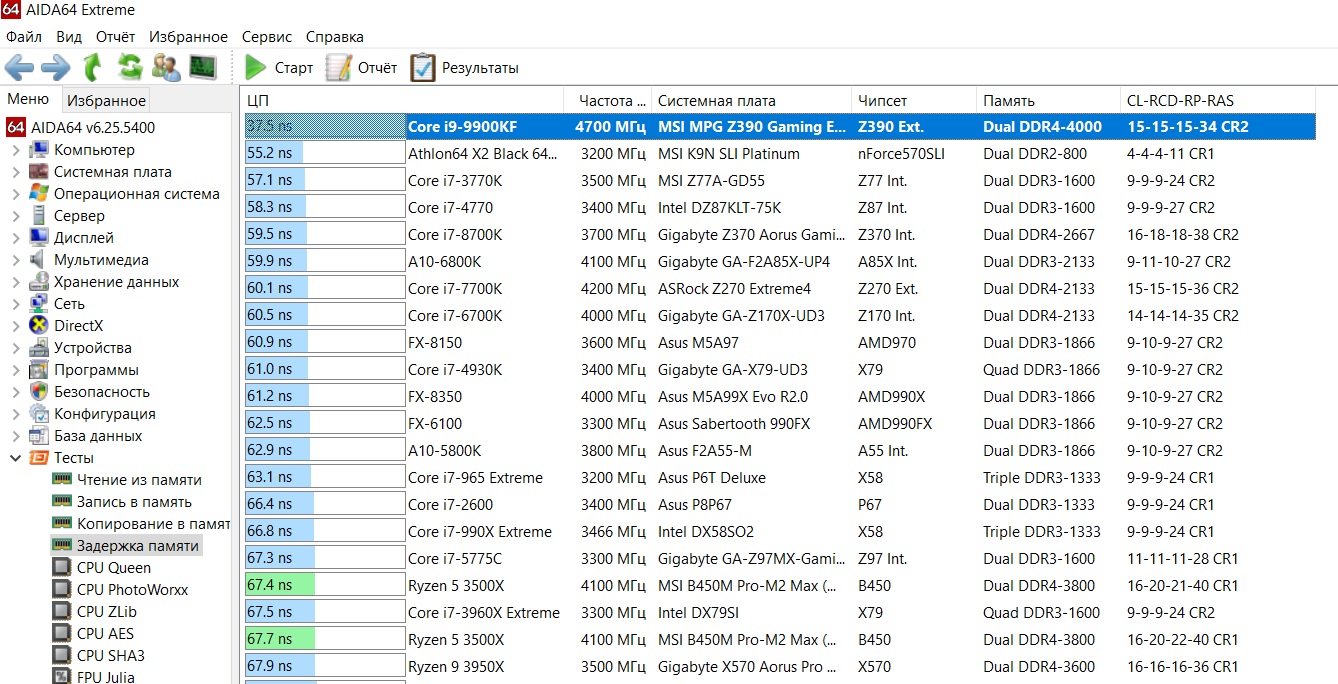Click the Сеть network icon
The image size is (1338, 684).
[x=39, y=304]
